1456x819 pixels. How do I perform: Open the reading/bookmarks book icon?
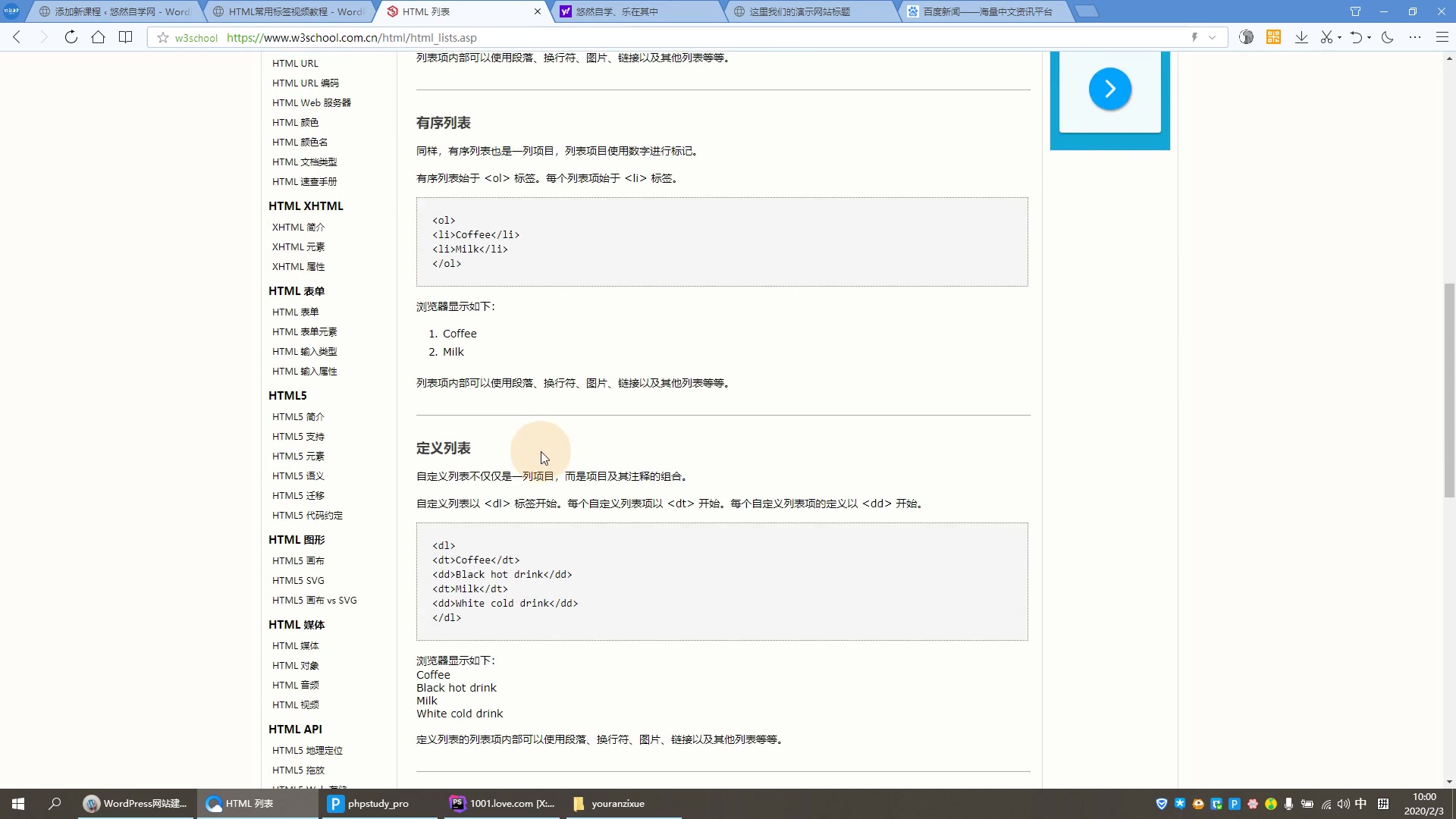click(x=125, y=37)
